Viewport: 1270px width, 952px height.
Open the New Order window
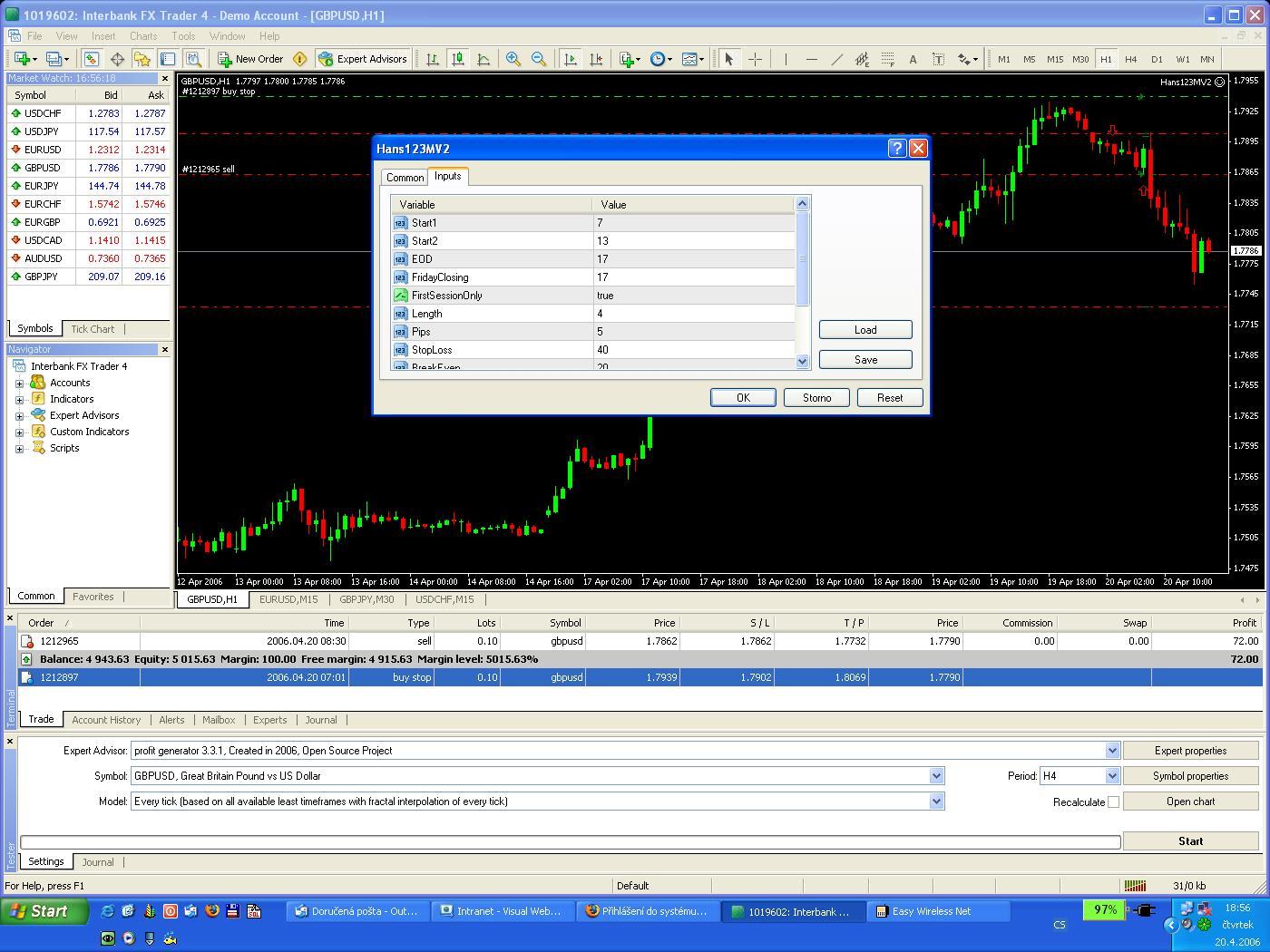[250, 59]
